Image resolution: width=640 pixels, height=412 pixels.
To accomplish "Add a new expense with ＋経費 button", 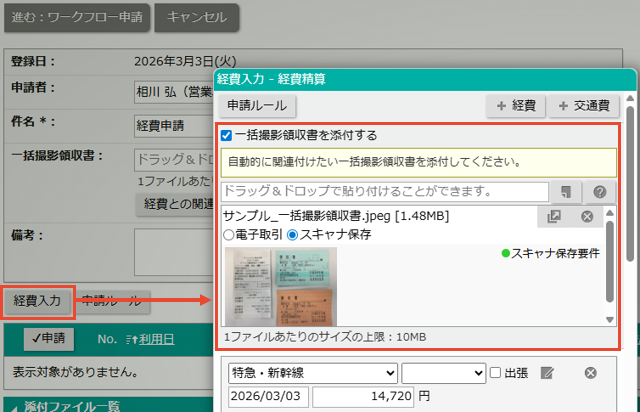I will click(x=515, y=106).
